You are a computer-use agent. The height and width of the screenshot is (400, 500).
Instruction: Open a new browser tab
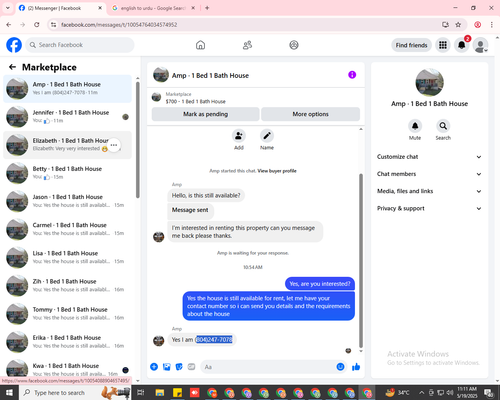207,8
